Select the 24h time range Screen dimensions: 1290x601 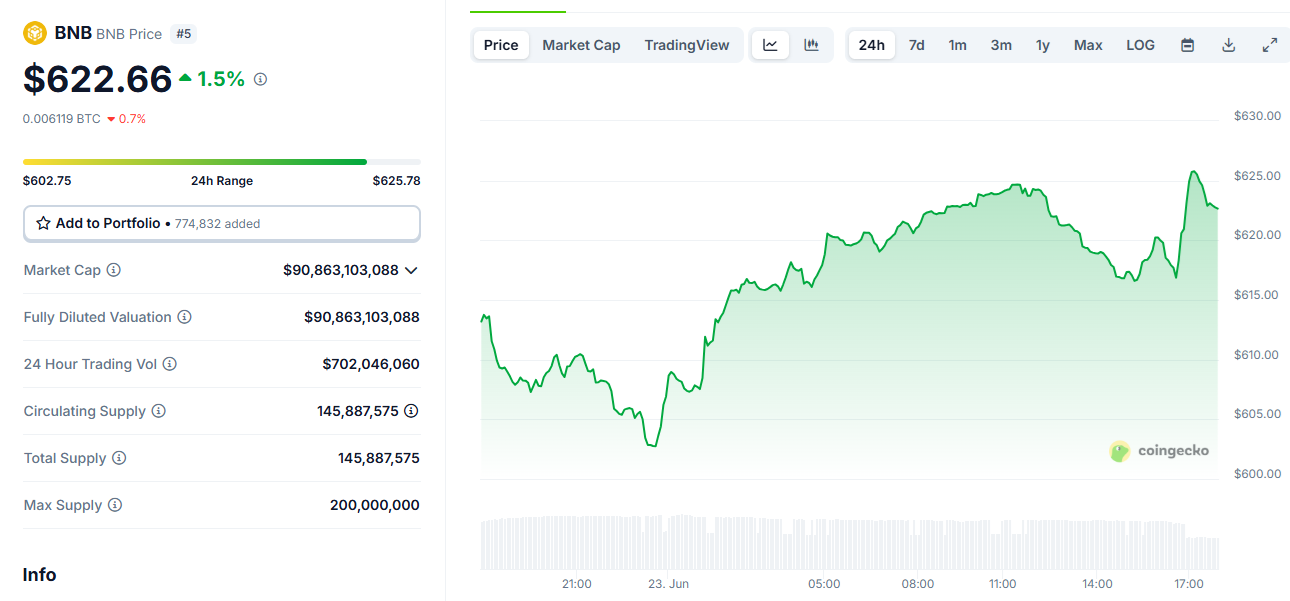pos(871,45)
